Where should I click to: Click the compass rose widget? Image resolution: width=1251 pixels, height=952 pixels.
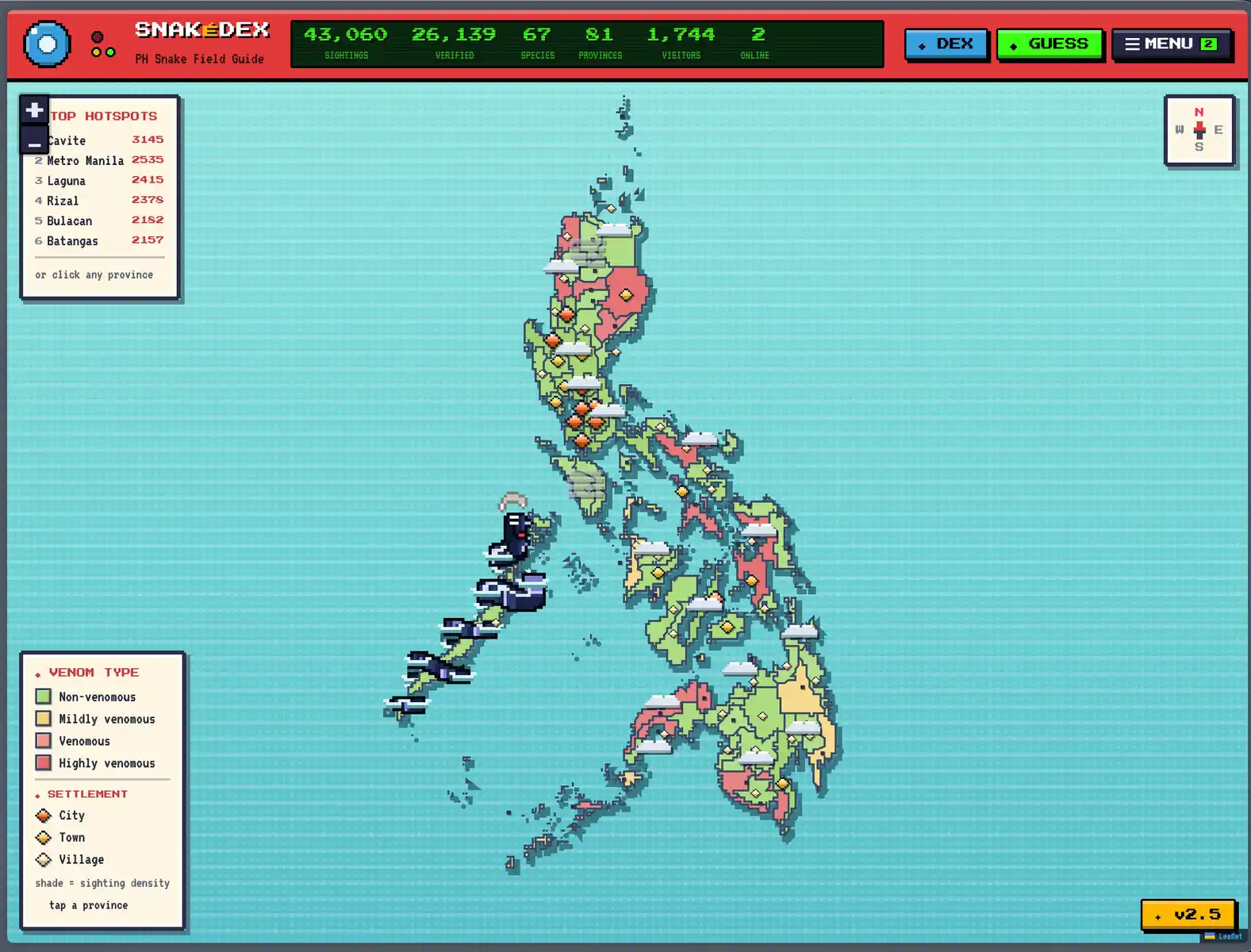pyautogui.click(x=1199, y=130)
